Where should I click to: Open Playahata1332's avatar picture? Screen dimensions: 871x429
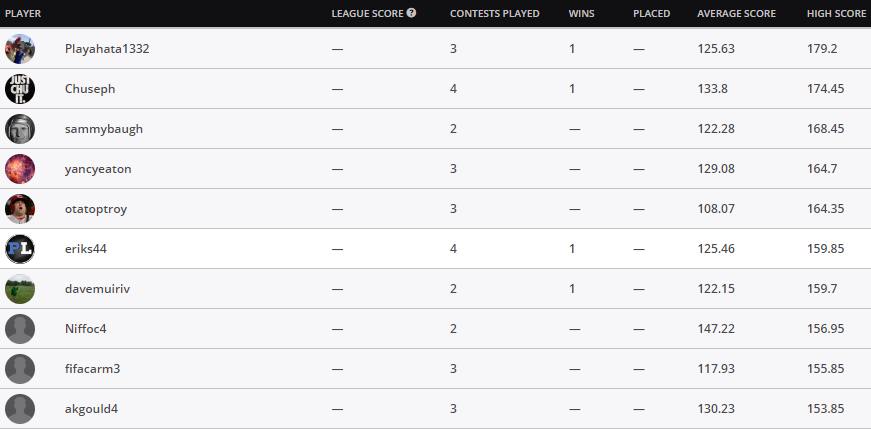pyautogui.click(x=20, y=49)
